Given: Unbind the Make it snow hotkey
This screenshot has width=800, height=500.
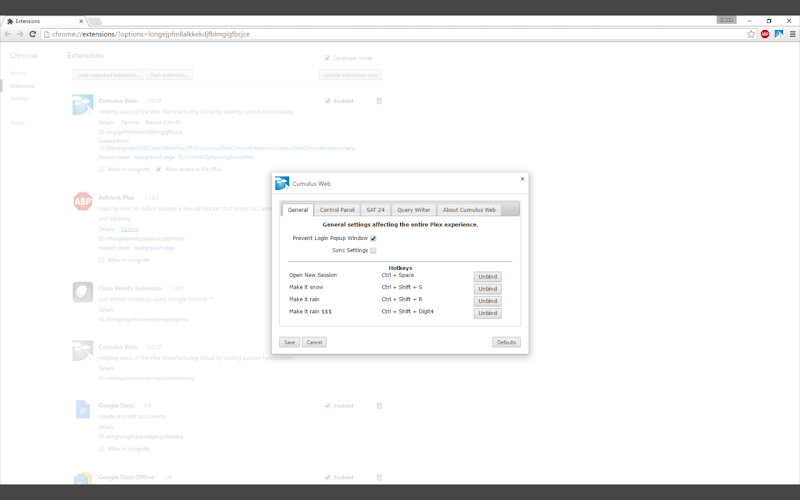Looking at the screenshot, I should click(x=488, y=289).
